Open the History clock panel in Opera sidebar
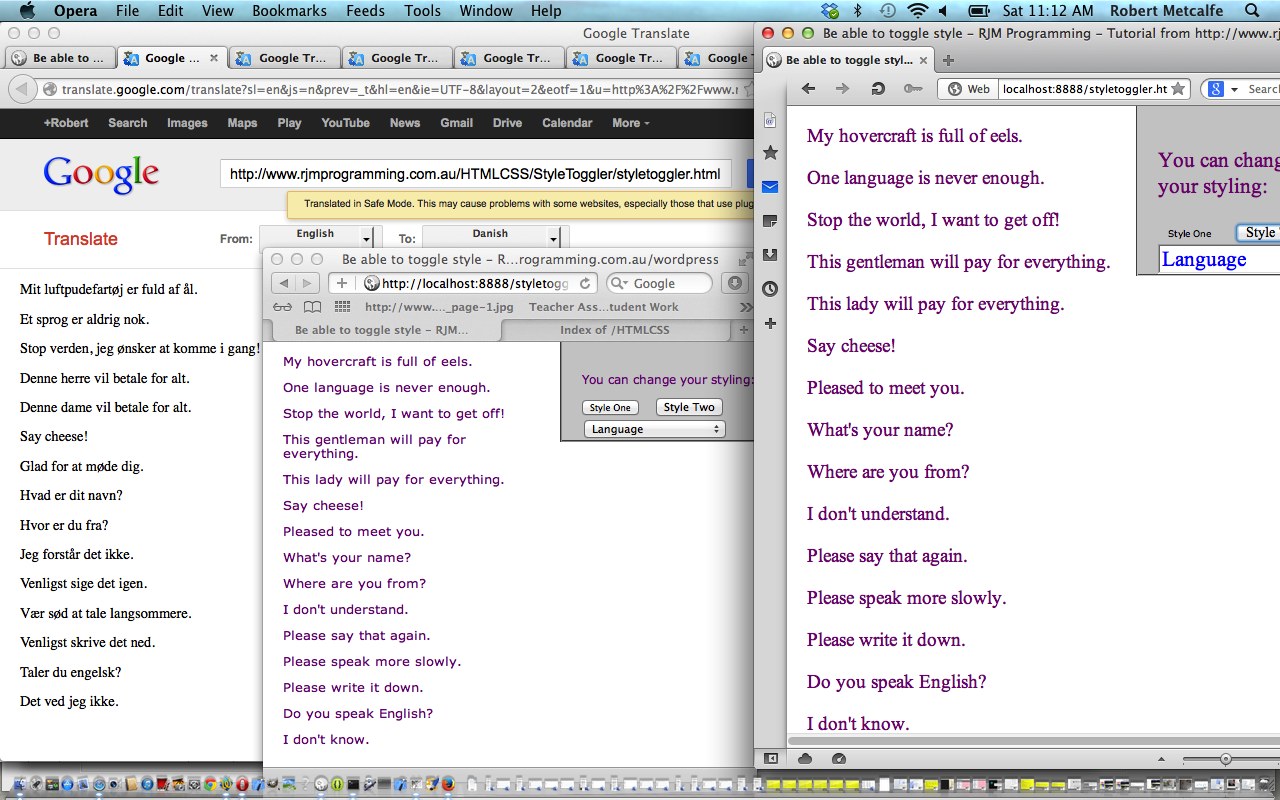 click(x=770, y=289)
